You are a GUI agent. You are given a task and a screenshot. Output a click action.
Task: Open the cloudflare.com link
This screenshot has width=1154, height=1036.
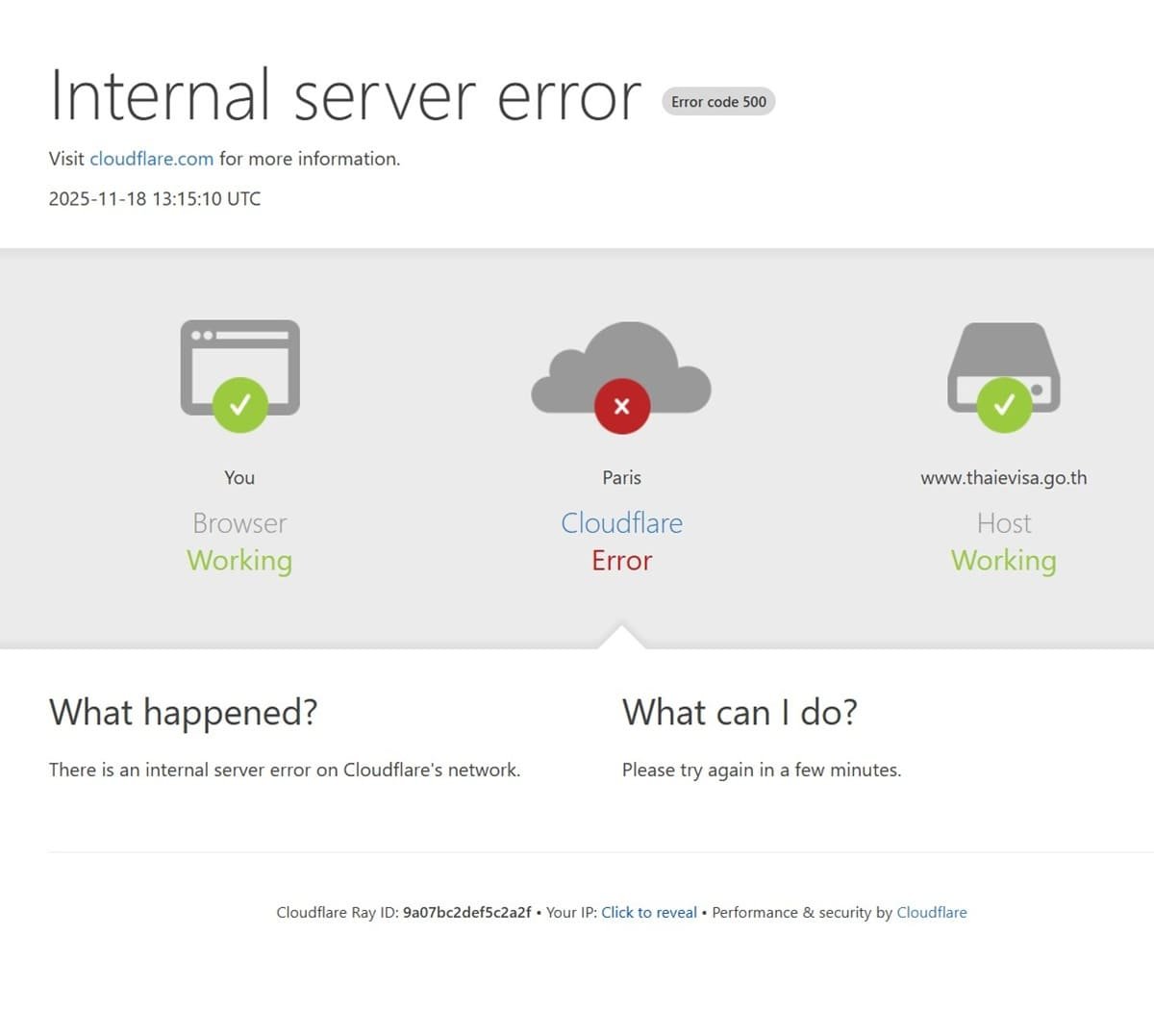click(x=151, y=159)
